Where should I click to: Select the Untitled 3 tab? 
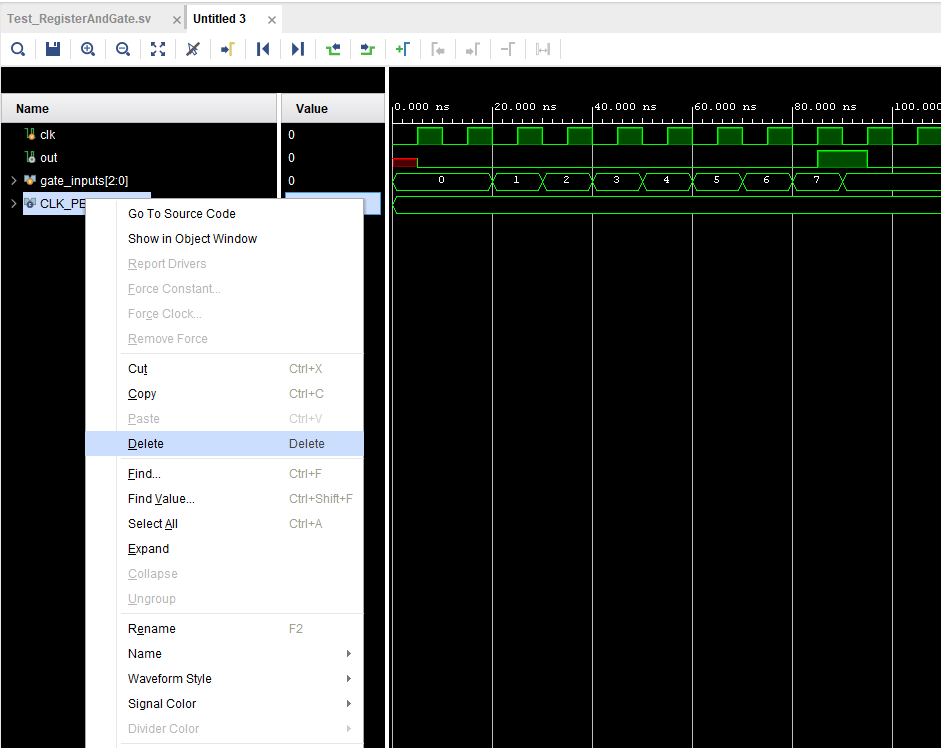click(220, 19)
